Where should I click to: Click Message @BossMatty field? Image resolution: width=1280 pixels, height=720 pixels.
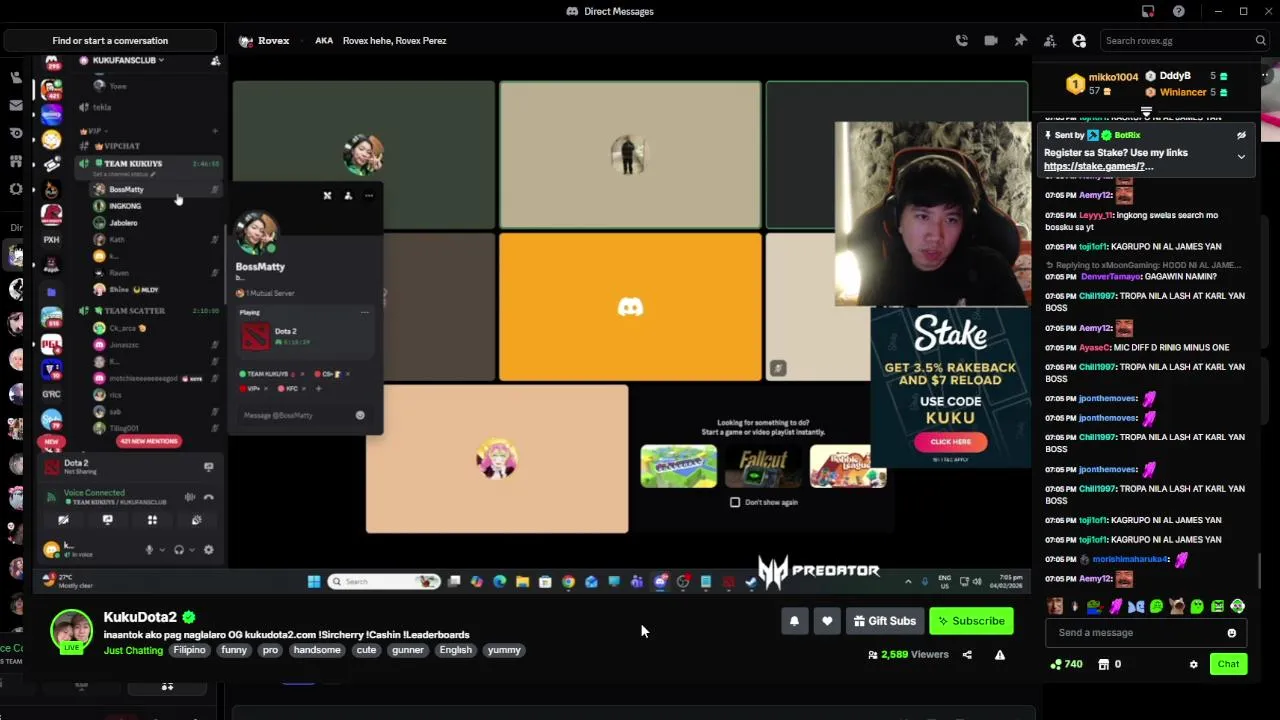tap(303, 415)
